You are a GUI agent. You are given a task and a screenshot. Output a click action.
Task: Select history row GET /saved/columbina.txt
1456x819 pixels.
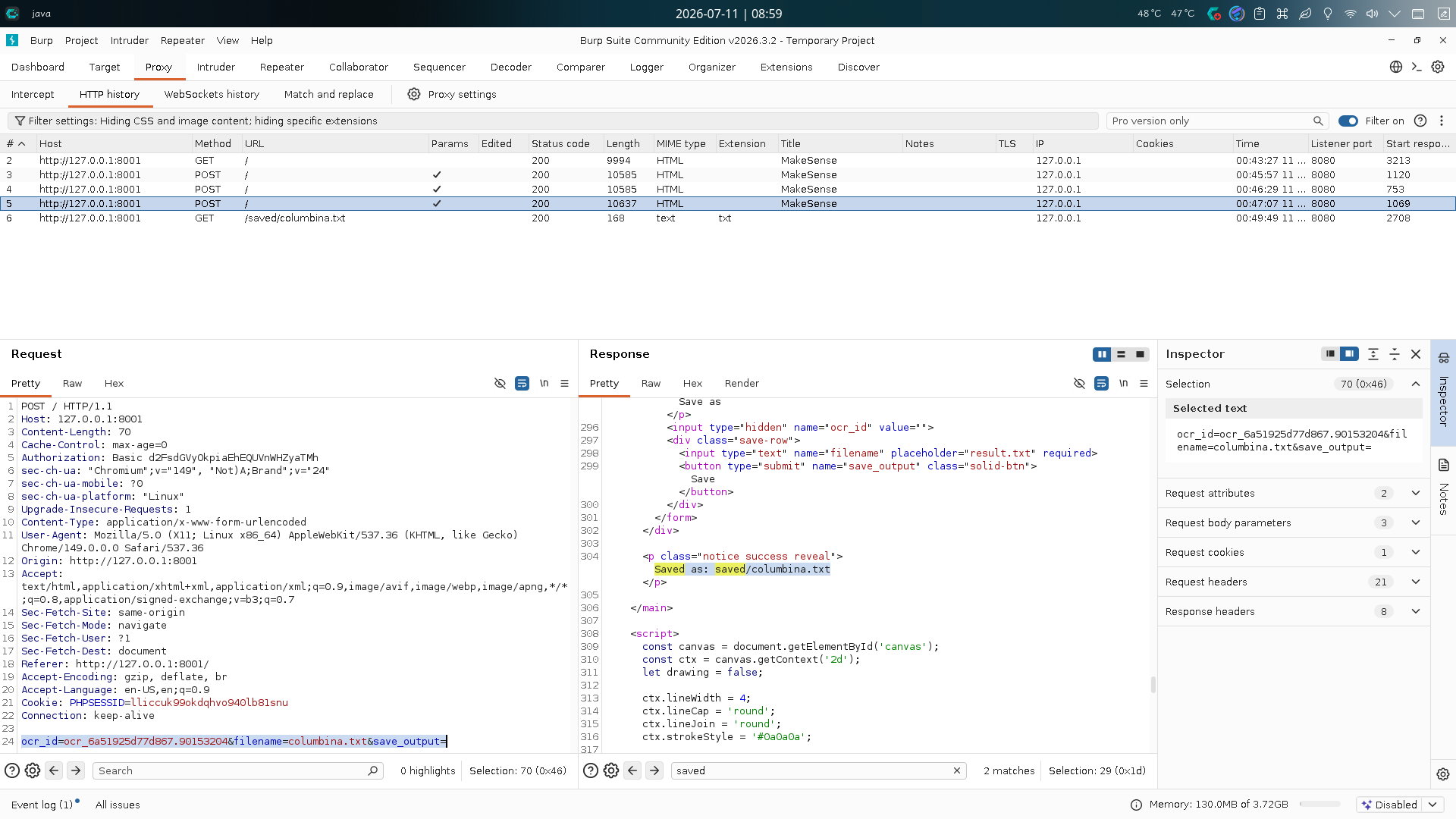click(728, 218)
